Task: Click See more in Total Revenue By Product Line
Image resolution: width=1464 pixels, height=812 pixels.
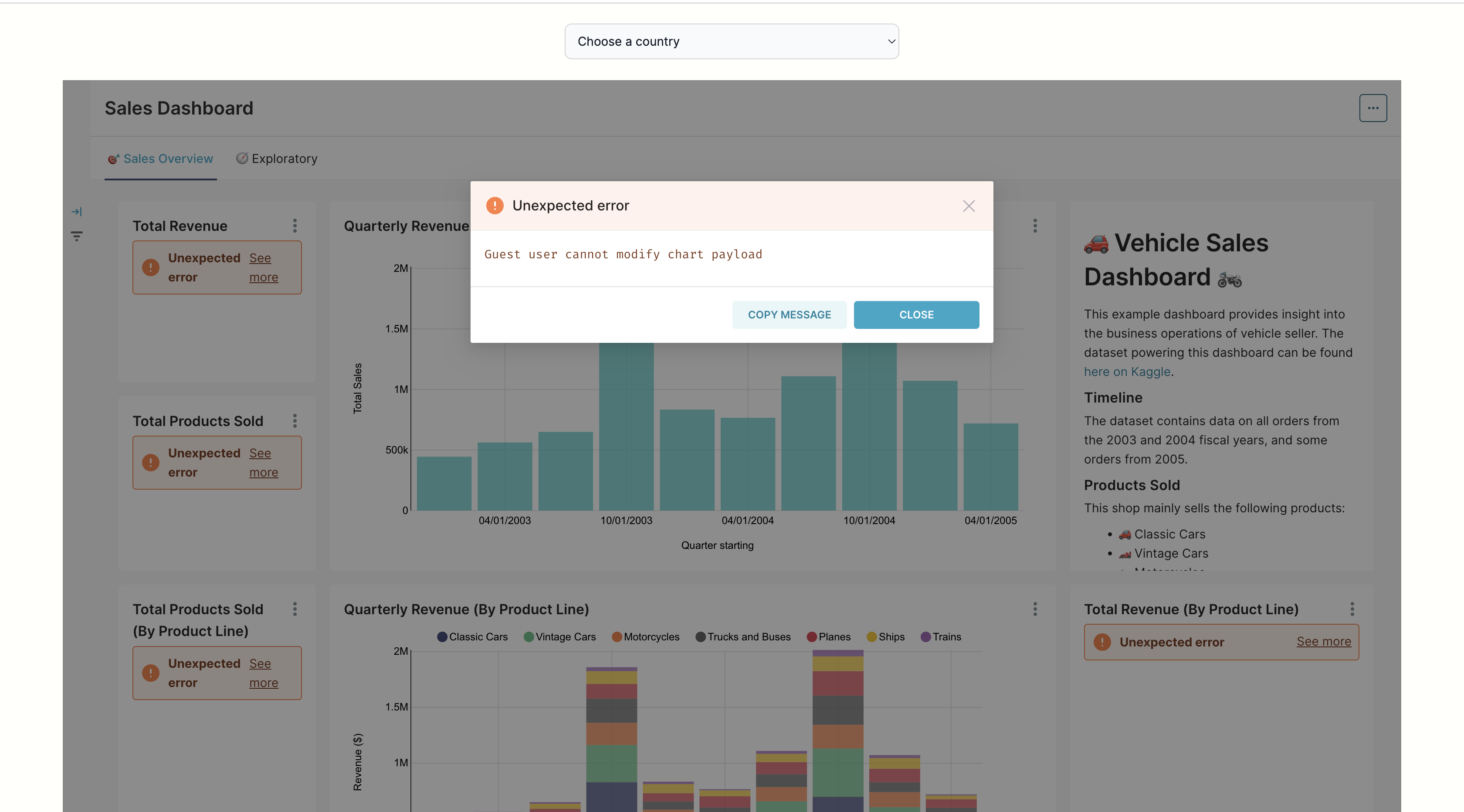Action: 1324,642
